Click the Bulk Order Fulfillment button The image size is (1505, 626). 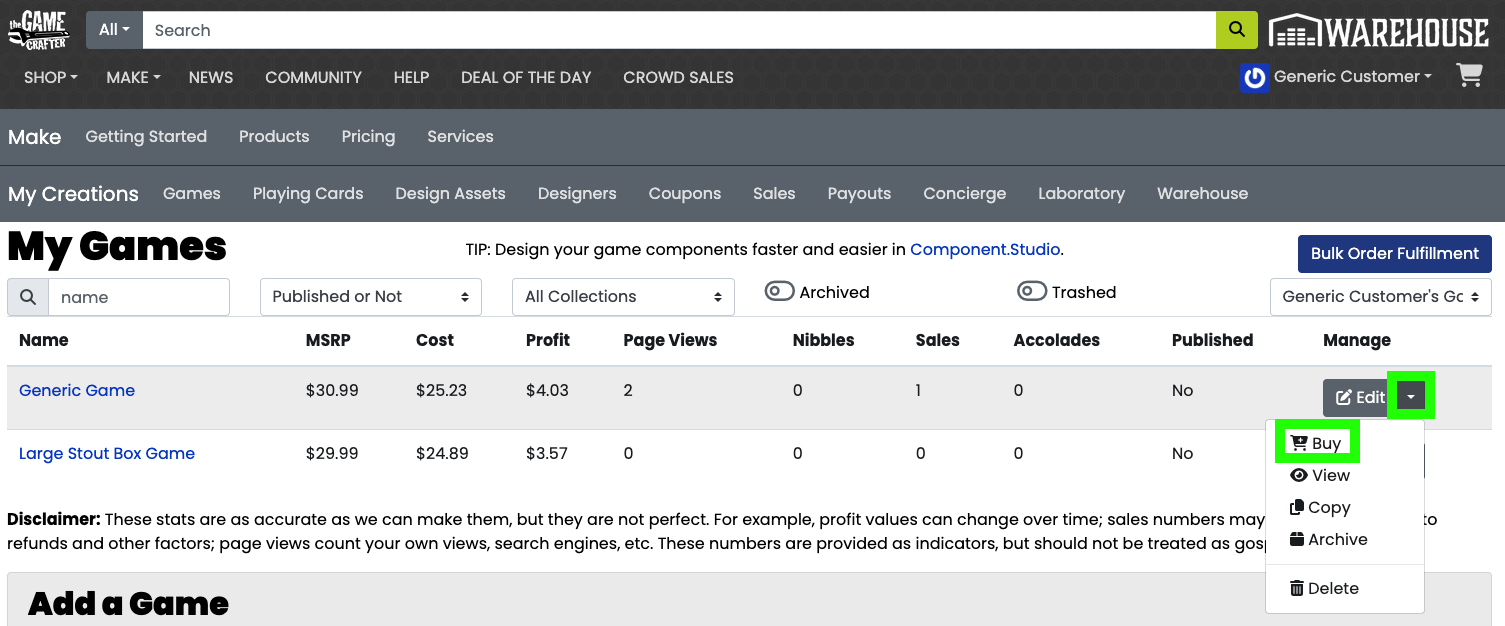pyautogui.click(x=1394, y=253)
